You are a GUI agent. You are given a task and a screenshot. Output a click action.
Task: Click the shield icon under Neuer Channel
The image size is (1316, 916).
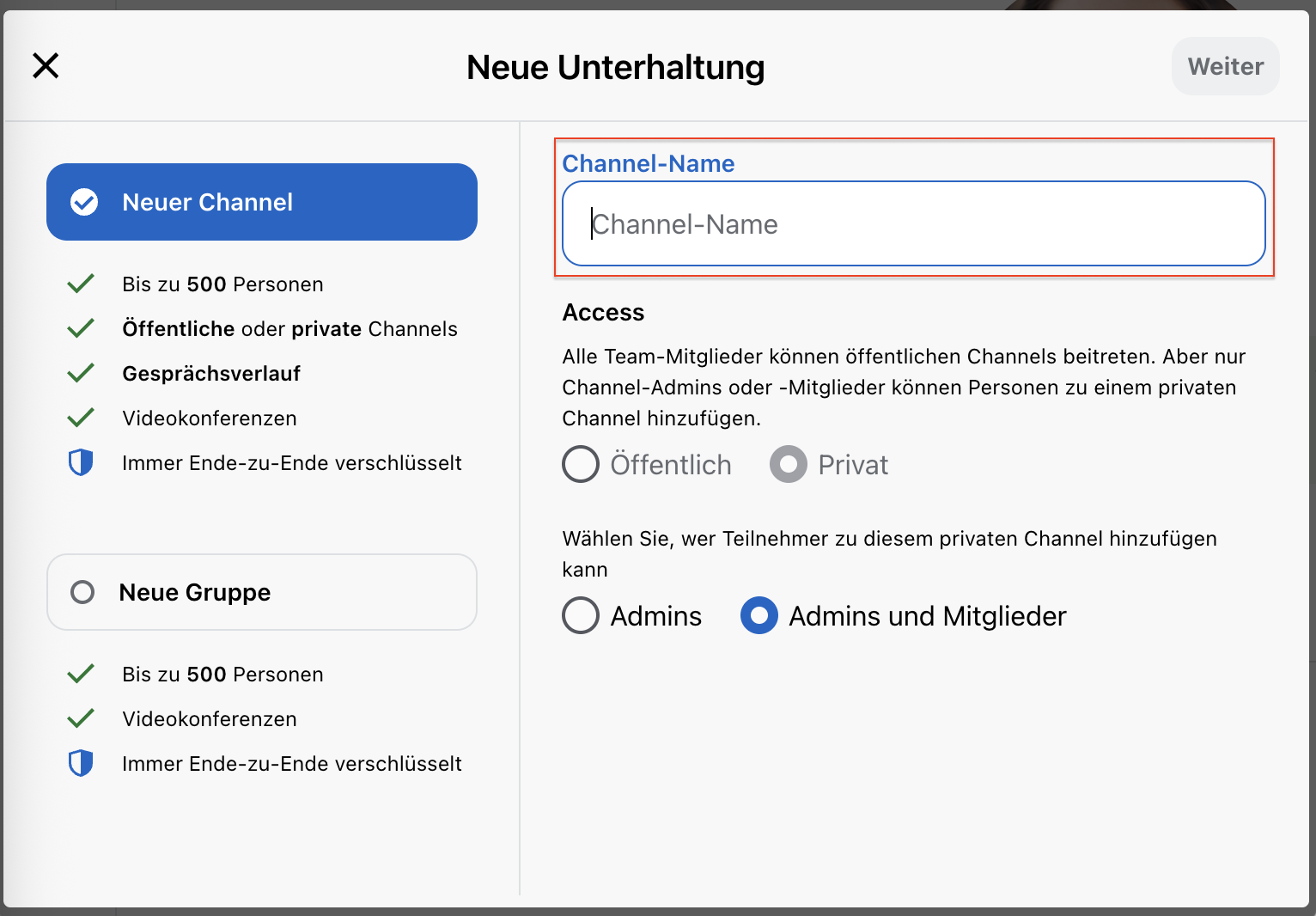pyautogui.click(x=81, y=462)
